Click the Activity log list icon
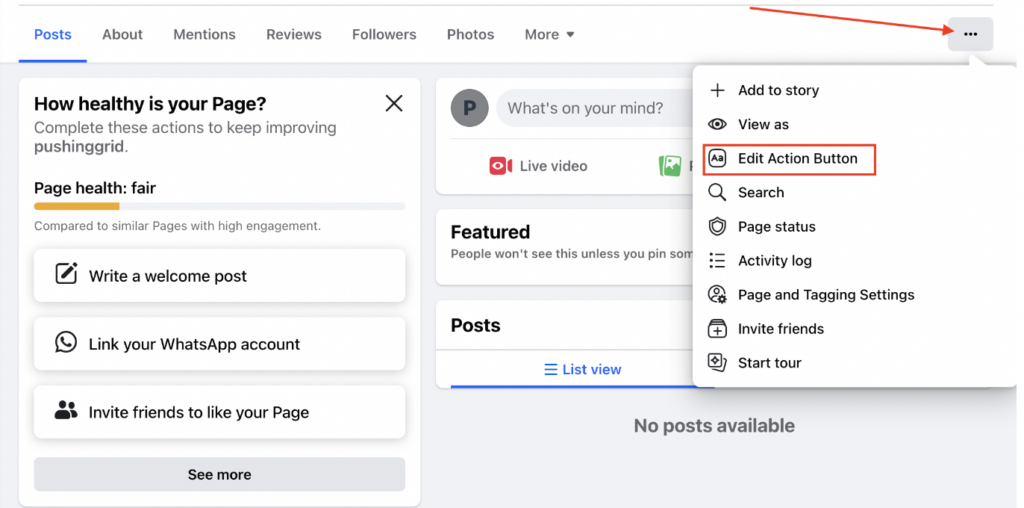 point(717,261)
